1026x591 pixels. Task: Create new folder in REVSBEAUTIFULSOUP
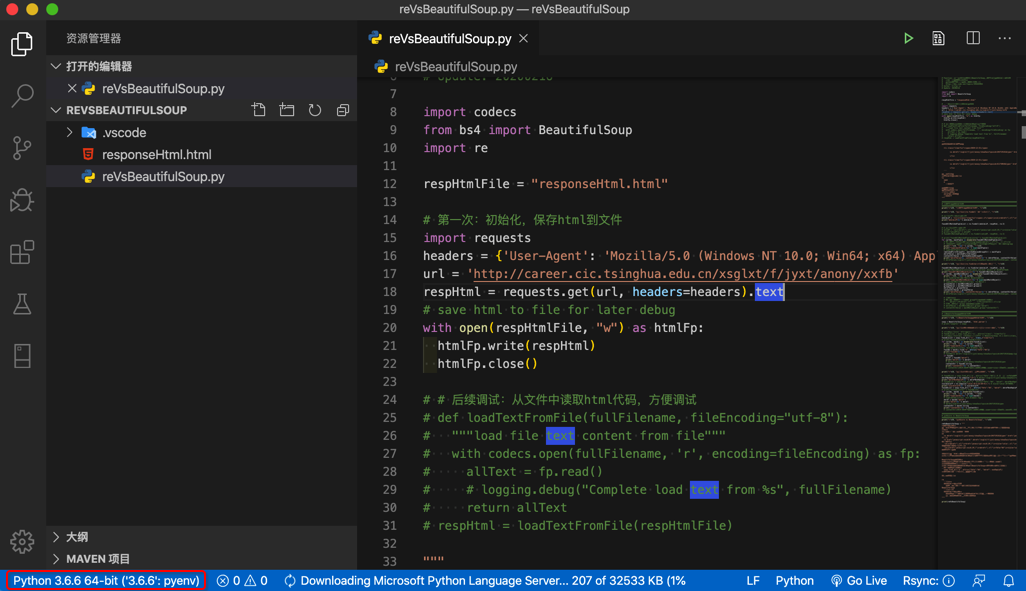pyautogui.click(x=287, y=110)
